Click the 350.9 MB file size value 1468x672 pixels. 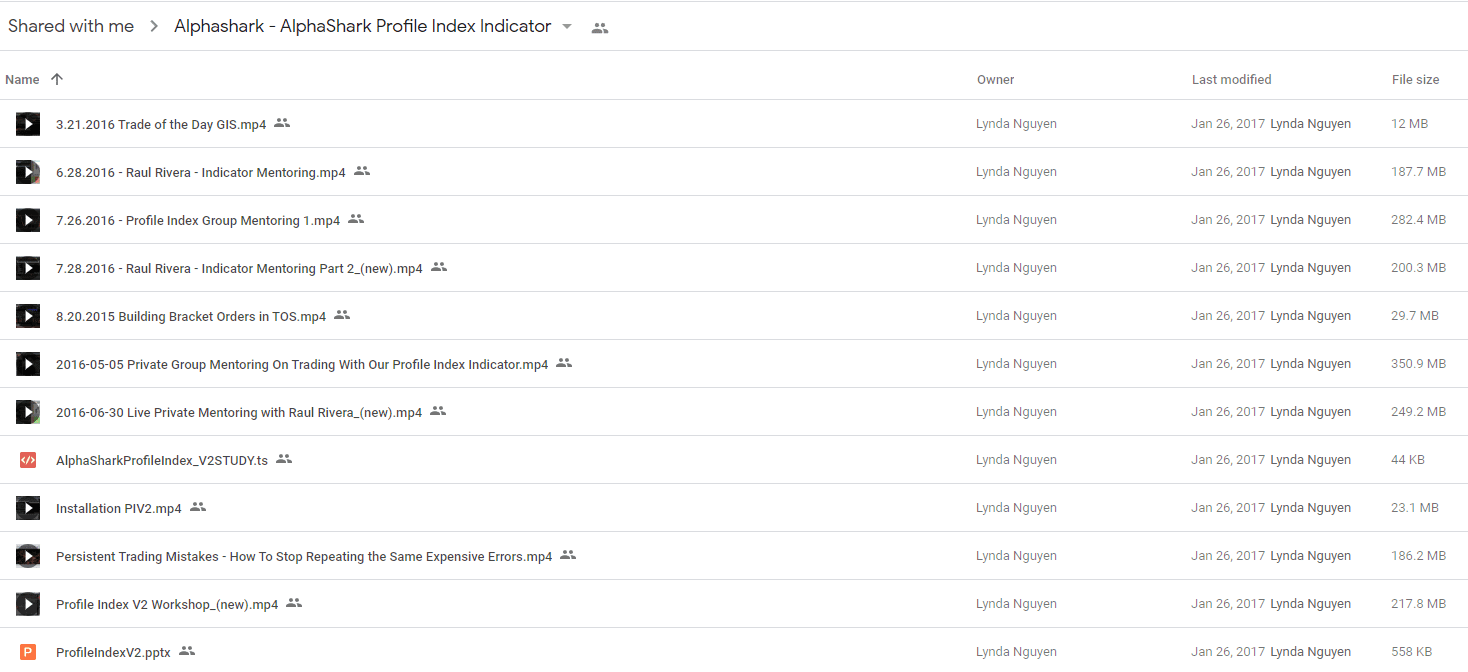1419,364
